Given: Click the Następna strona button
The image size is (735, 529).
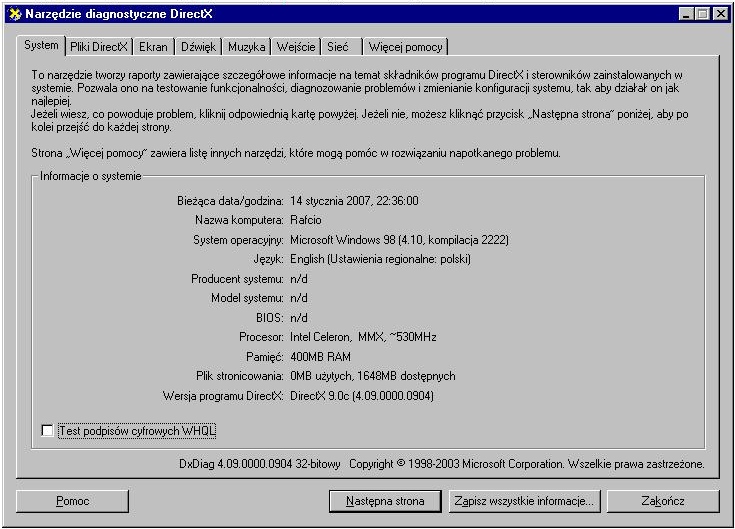Looking at the screenshot, I should (x=385, y=501).
